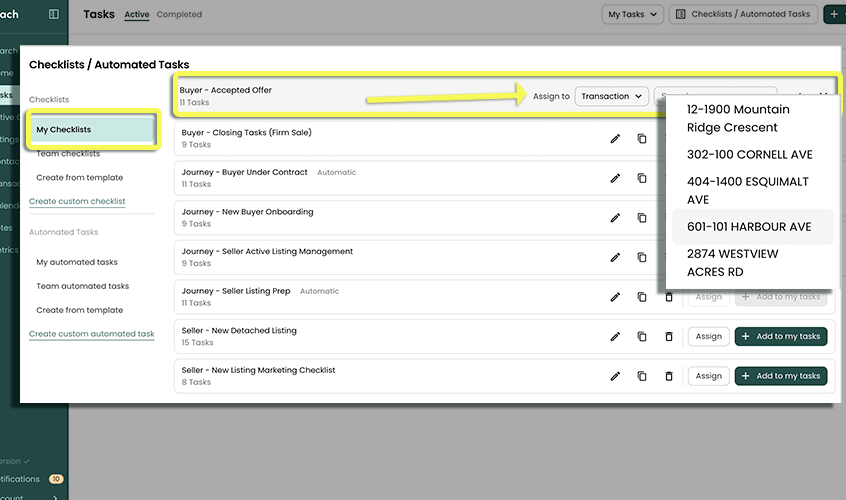Assign the Seller - New Listing Marketing Checklist
Viewport: 846px width, 500px height.
(708, 376)
